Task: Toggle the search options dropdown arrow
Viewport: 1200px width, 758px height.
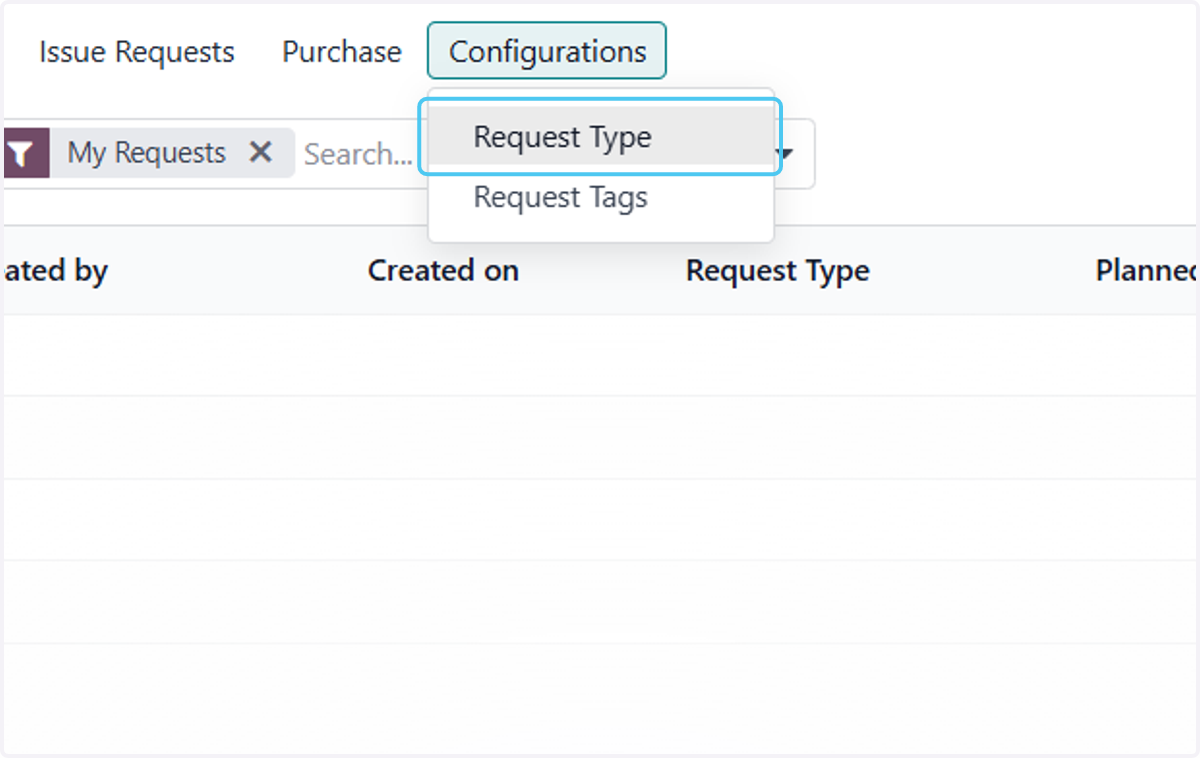Action: pyautogui.click(x=786, y=154)
